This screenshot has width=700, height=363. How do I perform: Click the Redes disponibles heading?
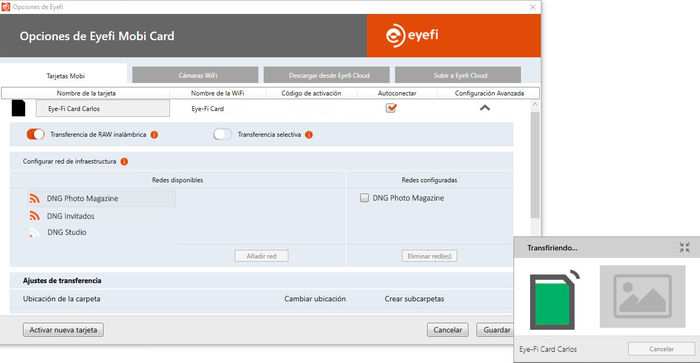(177, 180)
